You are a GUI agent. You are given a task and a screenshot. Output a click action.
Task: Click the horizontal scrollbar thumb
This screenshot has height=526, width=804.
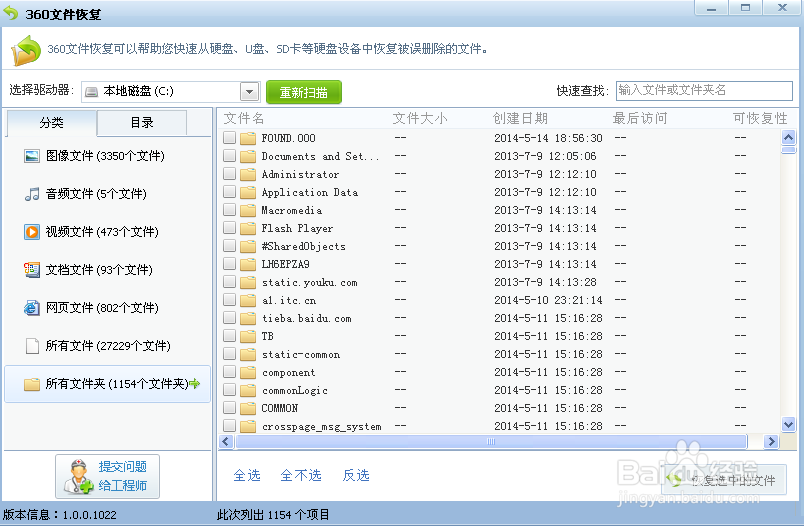pyautogui.click(x=491, y=441)
